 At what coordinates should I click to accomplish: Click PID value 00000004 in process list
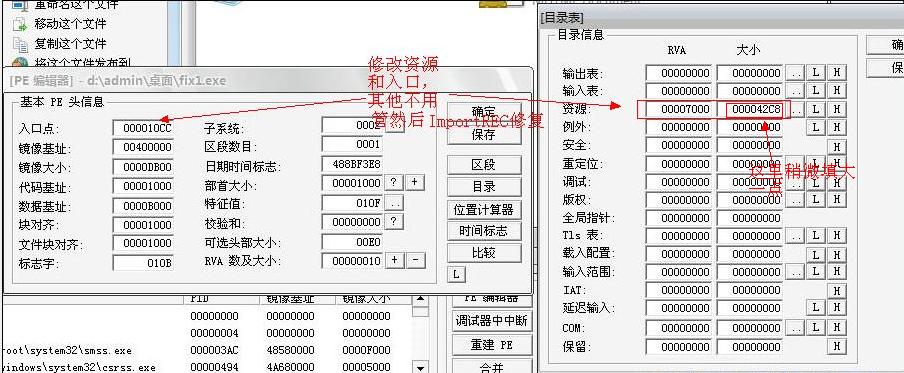(214, 333)
